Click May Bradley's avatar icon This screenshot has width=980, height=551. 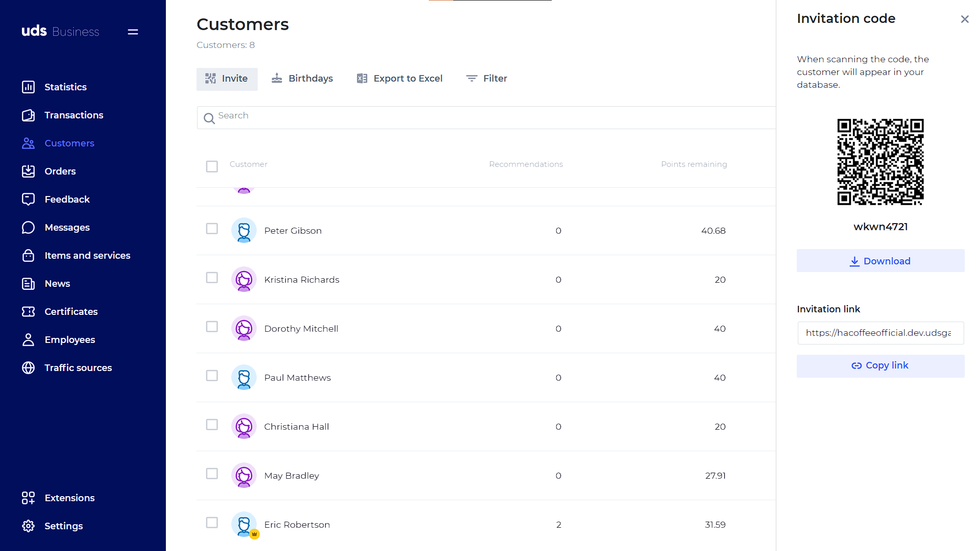244,475
